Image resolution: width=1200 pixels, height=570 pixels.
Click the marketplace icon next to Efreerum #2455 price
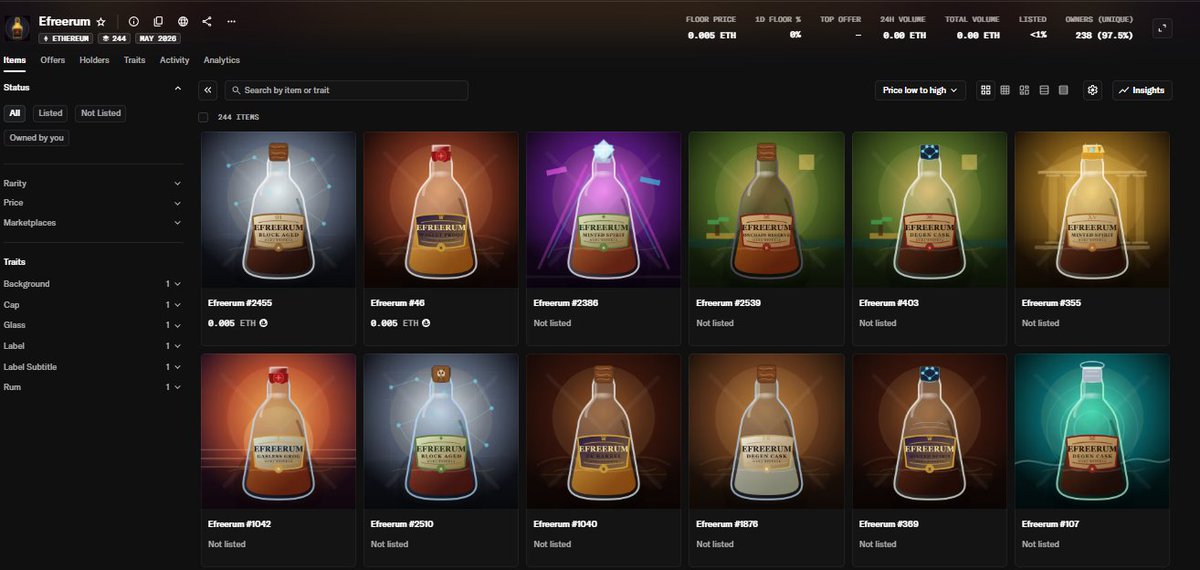click(263, 323)
